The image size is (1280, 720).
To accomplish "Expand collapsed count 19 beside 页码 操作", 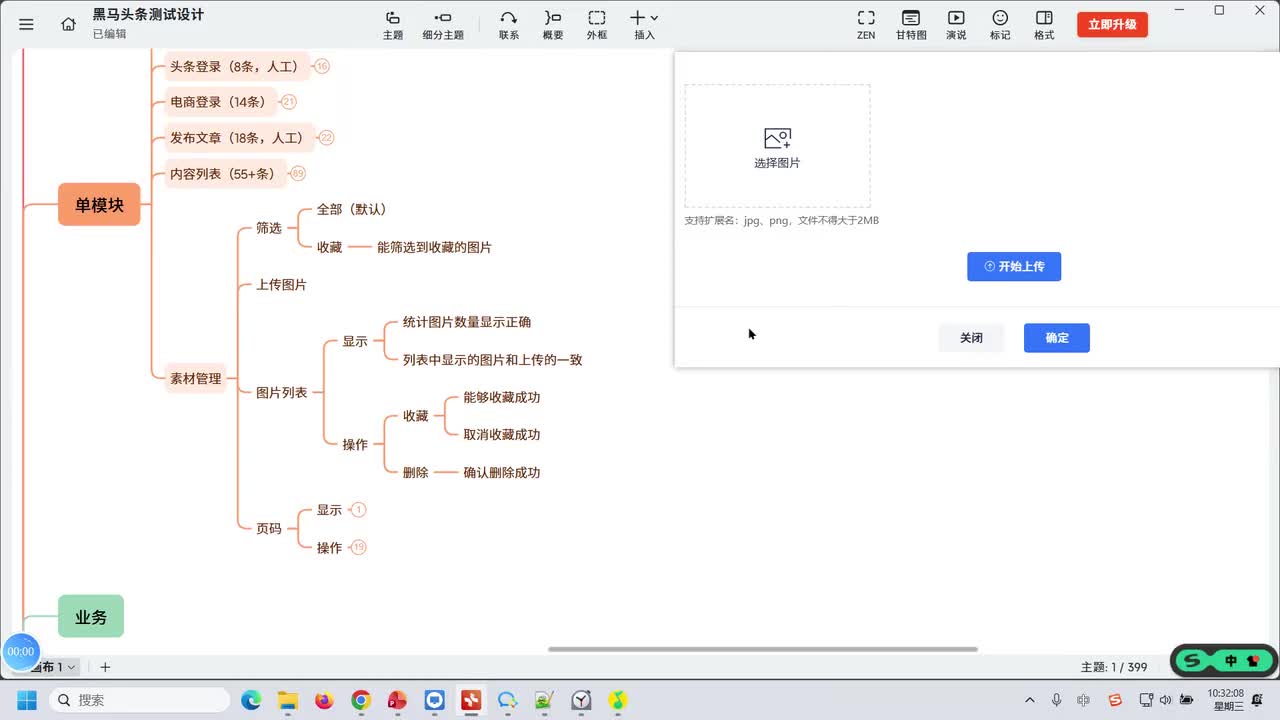I will click(359, 547).
